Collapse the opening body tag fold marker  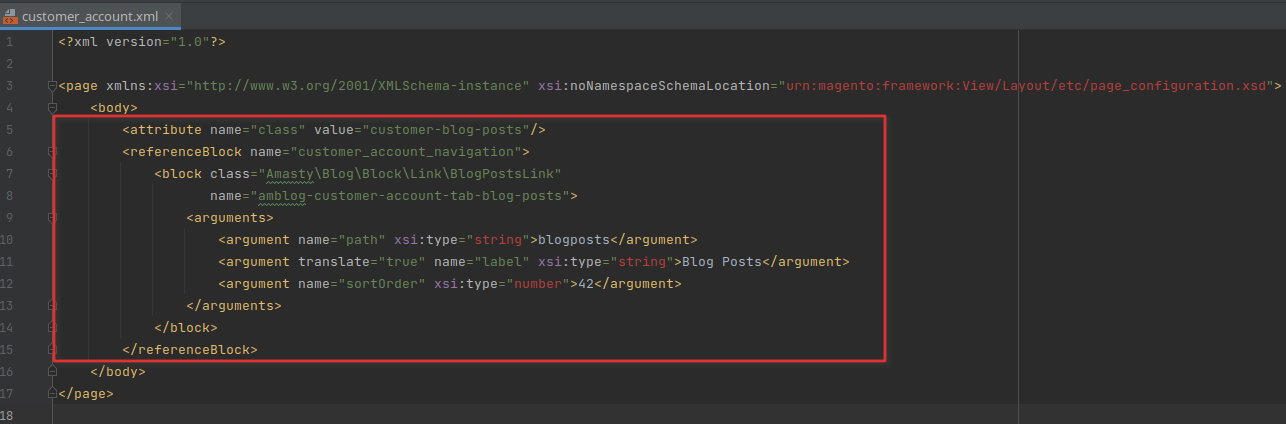click(x=52, y=108)
